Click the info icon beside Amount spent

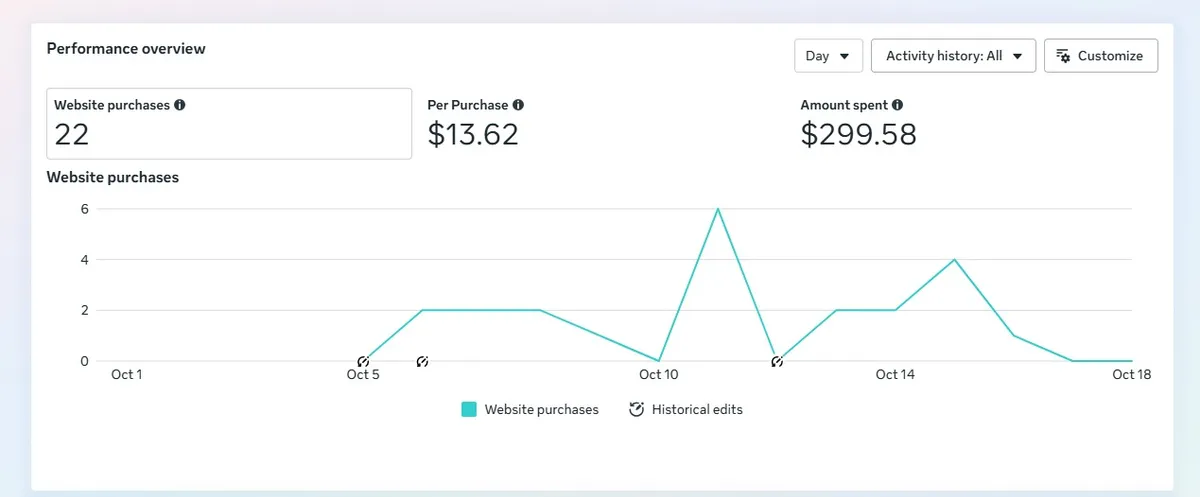pyautogui.click(x=897, y=105)
